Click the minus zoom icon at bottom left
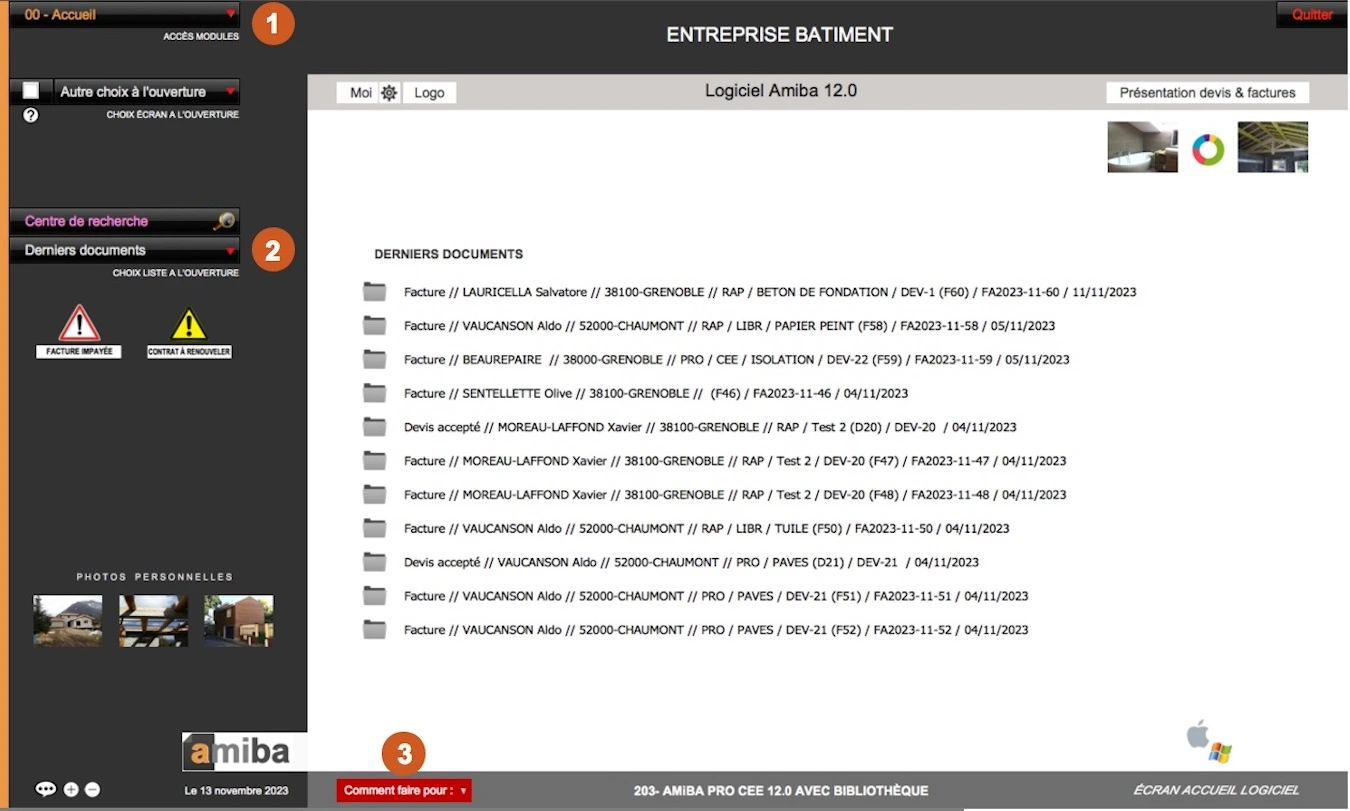The height and width of the screenshot is (811, 1350). [x=92, y=789]
